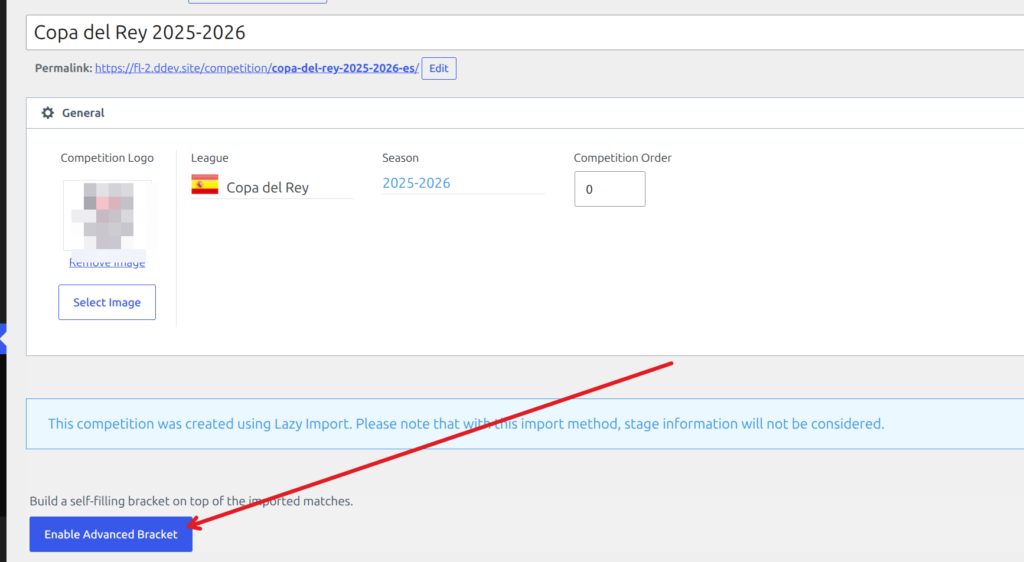
Task: Click the self-filling bracket description text
Action: [191, 501]
